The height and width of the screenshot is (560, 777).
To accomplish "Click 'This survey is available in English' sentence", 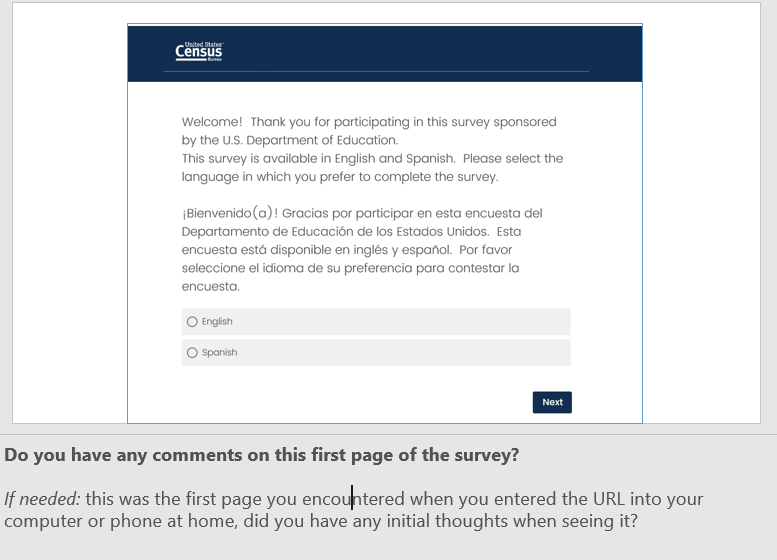I will 372,158.
